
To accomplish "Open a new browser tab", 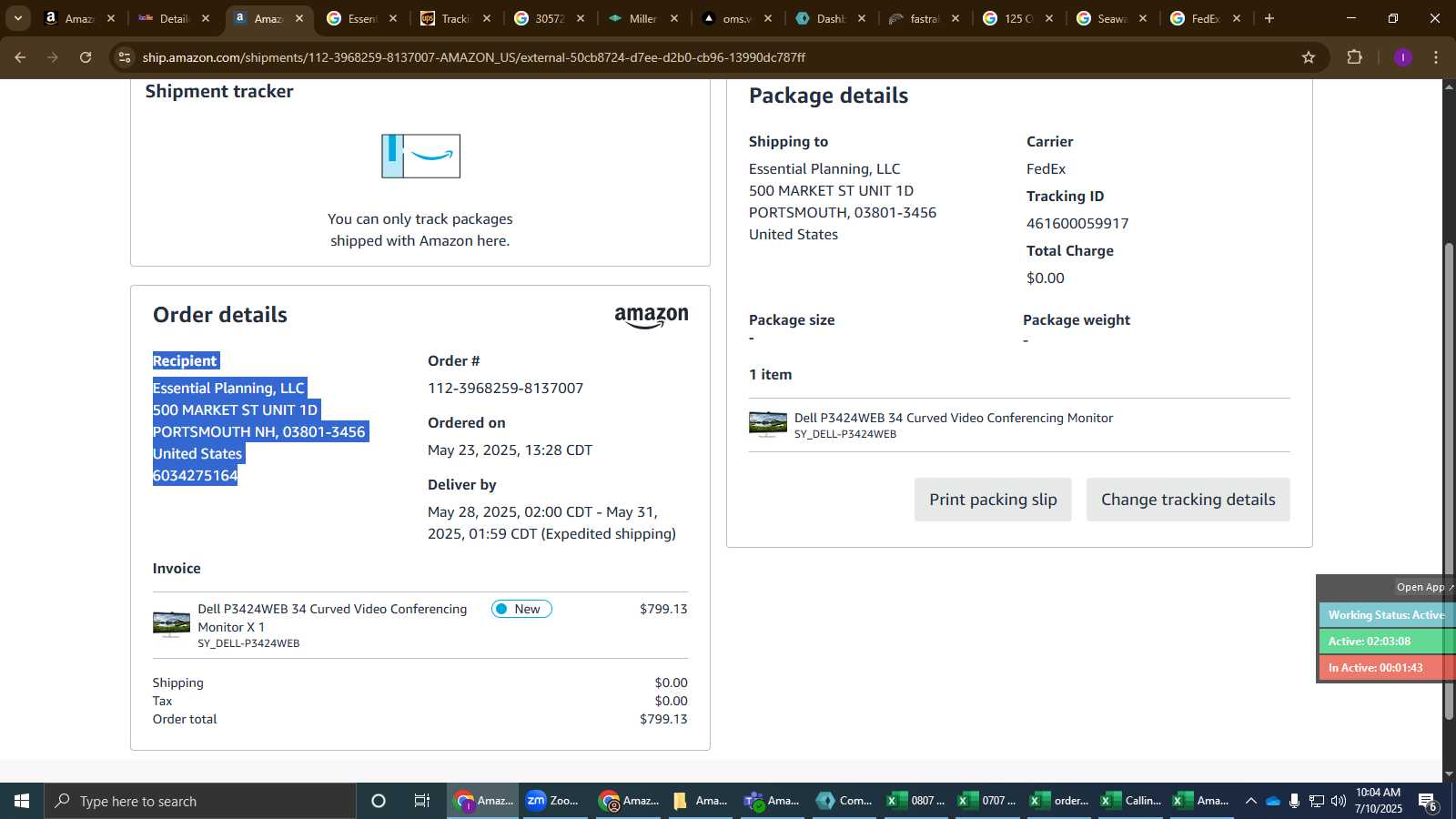I will point(1269,18).
